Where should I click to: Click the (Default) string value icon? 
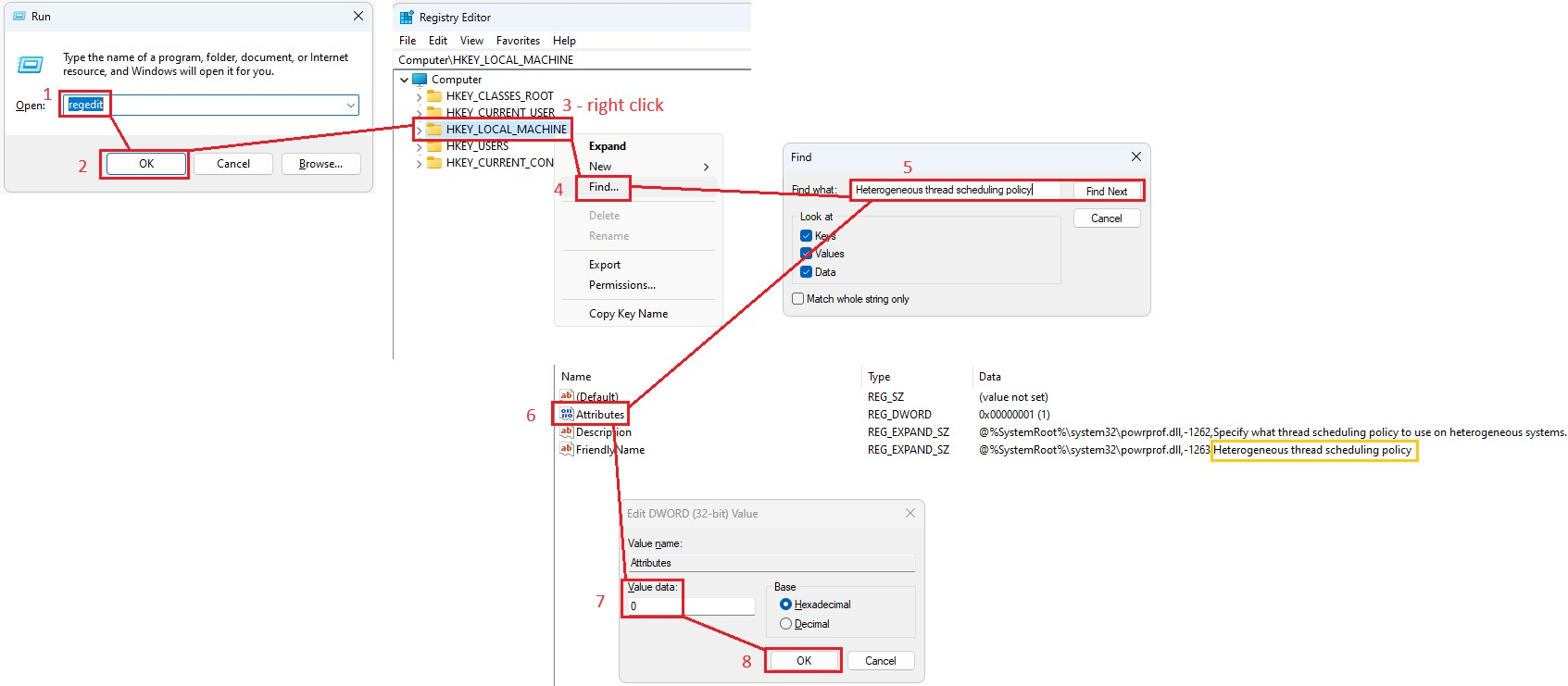point(567,396)
